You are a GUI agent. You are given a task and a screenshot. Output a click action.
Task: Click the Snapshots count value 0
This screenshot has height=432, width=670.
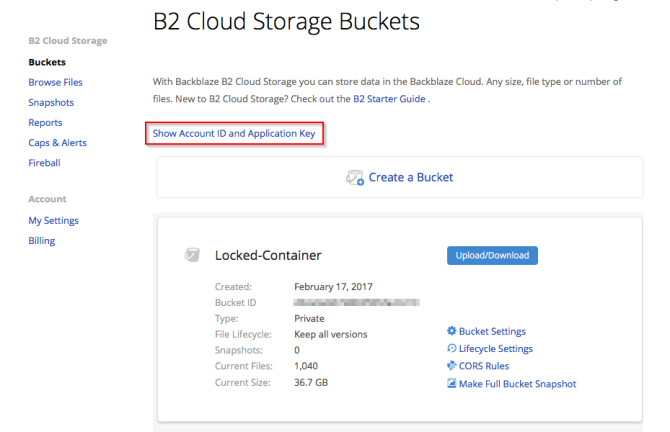coord(297,350)
